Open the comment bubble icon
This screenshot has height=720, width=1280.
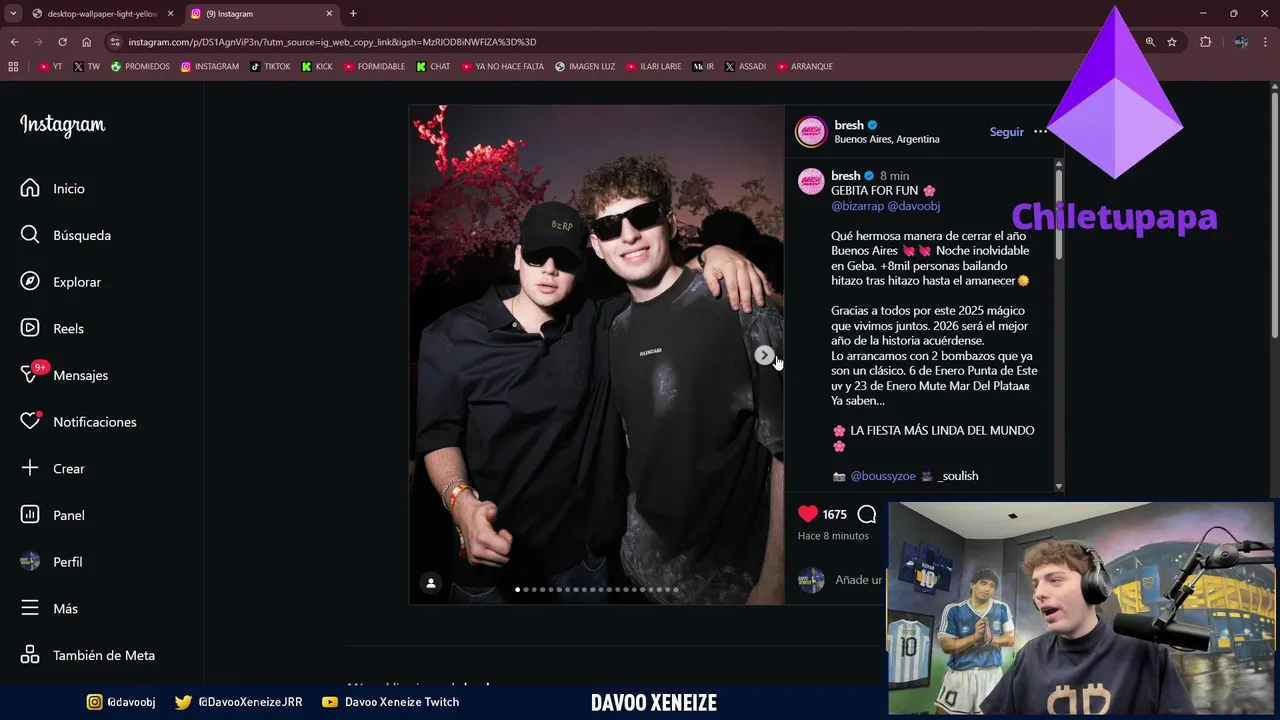click(867, 514)
